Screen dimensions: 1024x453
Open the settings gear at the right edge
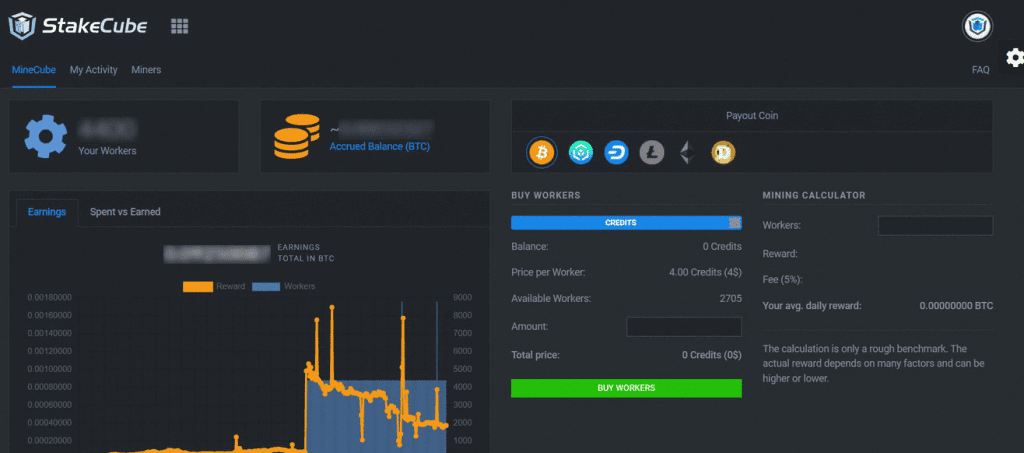pos(1014,57)
